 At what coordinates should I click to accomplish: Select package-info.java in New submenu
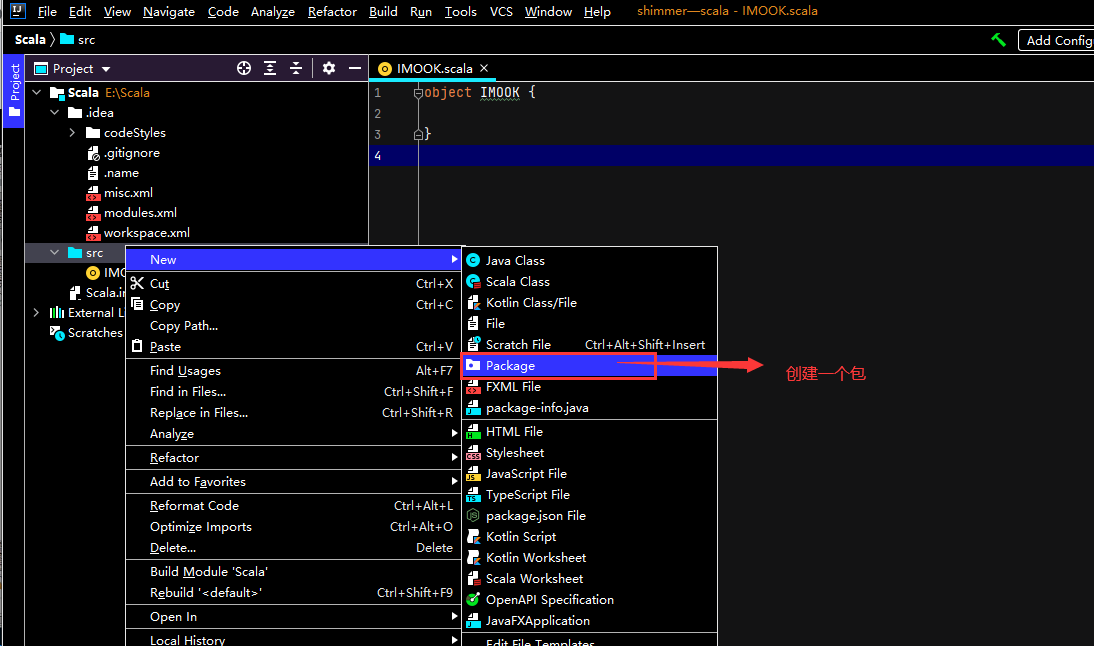(x=590, y=407)
